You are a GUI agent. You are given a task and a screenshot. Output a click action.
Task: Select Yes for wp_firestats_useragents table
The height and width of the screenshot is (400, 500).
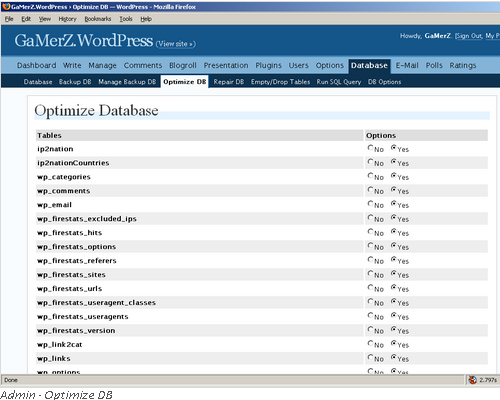tap(394, 315)
